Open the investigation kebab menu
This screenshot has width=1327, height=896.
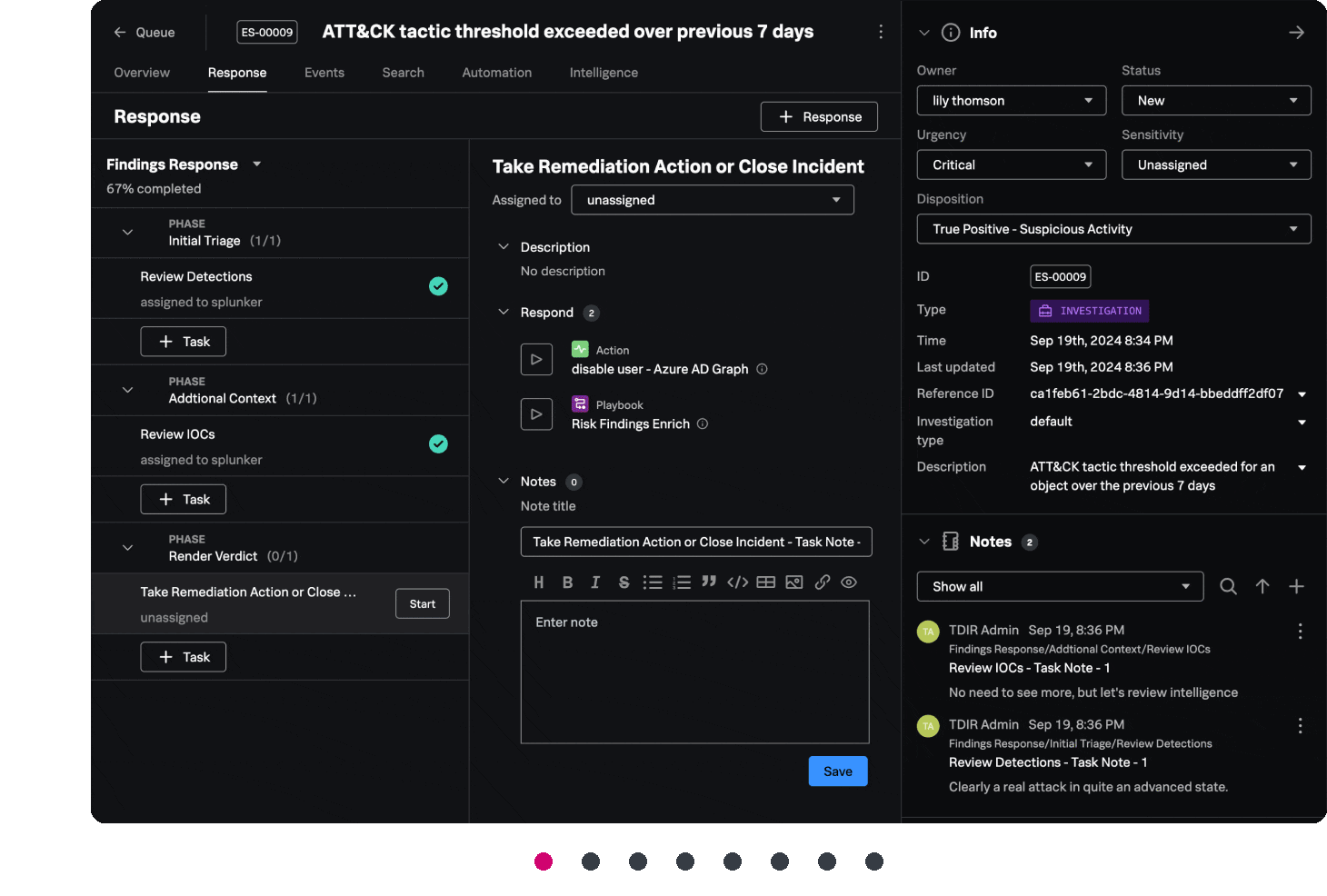pos(880,32)
